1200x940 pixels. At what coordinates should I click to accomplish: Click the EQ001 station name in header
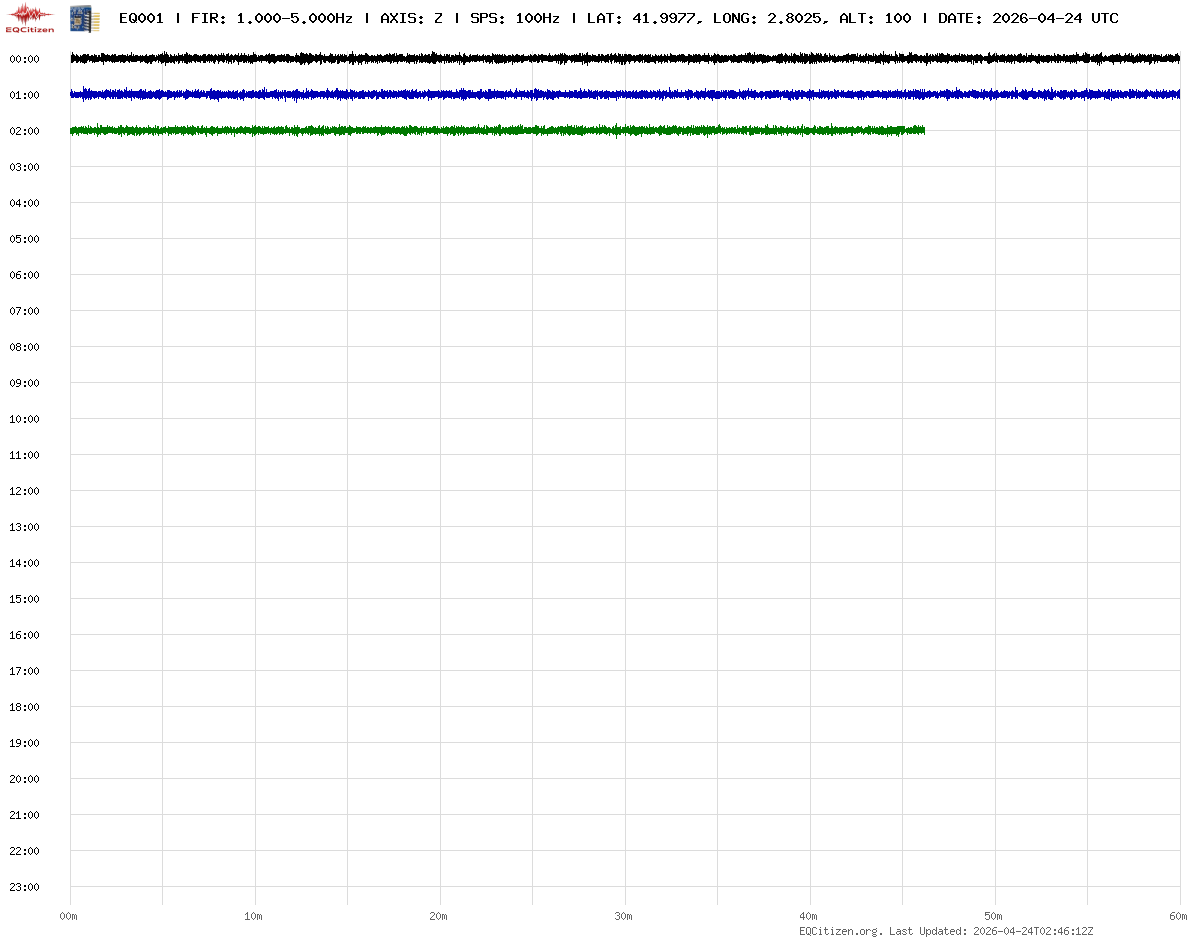[141, 18]
